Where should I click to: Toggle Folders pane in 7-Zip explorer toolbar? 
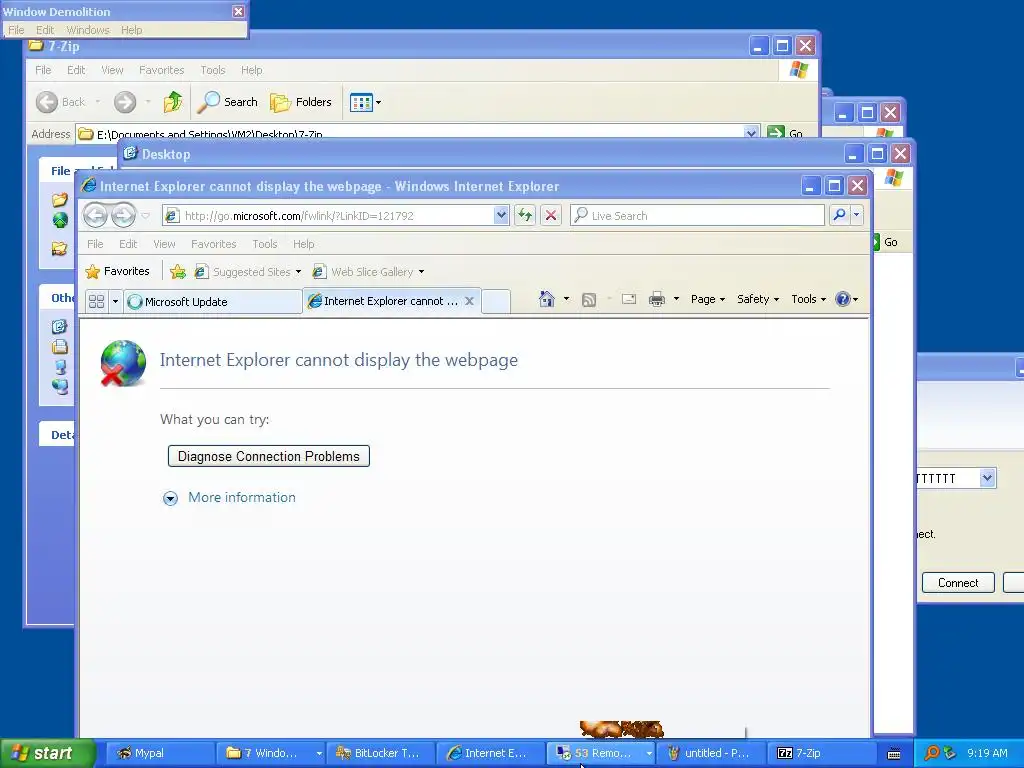coord(301,102)
